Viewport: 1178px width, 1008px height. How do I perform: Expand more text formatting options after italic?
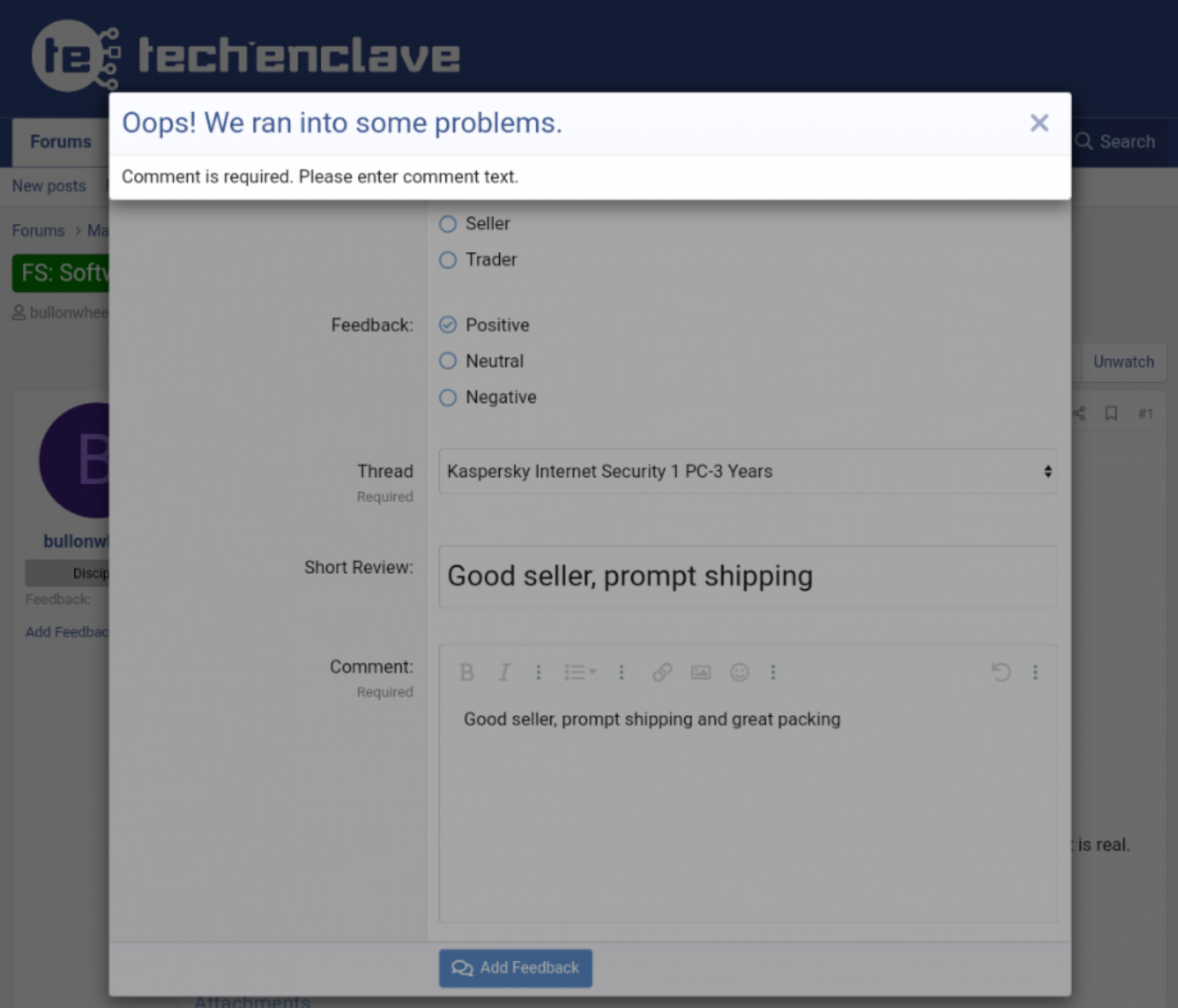click(x=538, y=672)
